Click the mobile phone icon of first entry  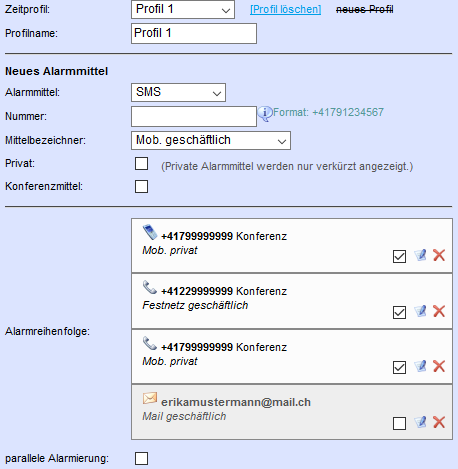pyautogui.click(x=150, y=232)
